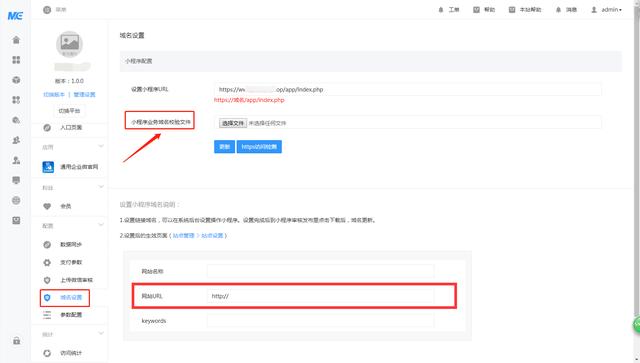Image resolution: width=640 pixels, height=363 pixels.
Task: Click the 管理设置 link
Action: click(84, 94)
